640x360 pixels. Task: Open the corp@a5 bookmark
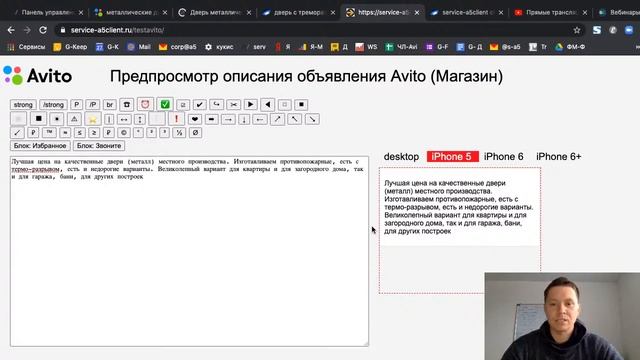(178, 47)
